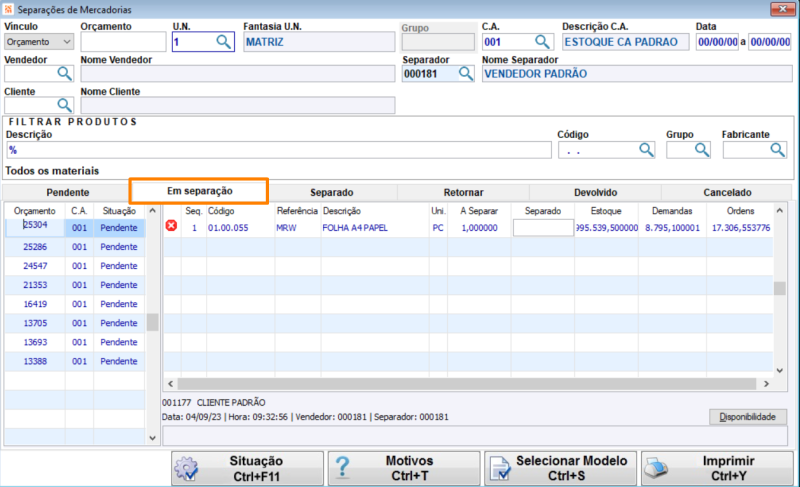
Task: Click the printer icon on Imprimir
Action: point(657,468)
